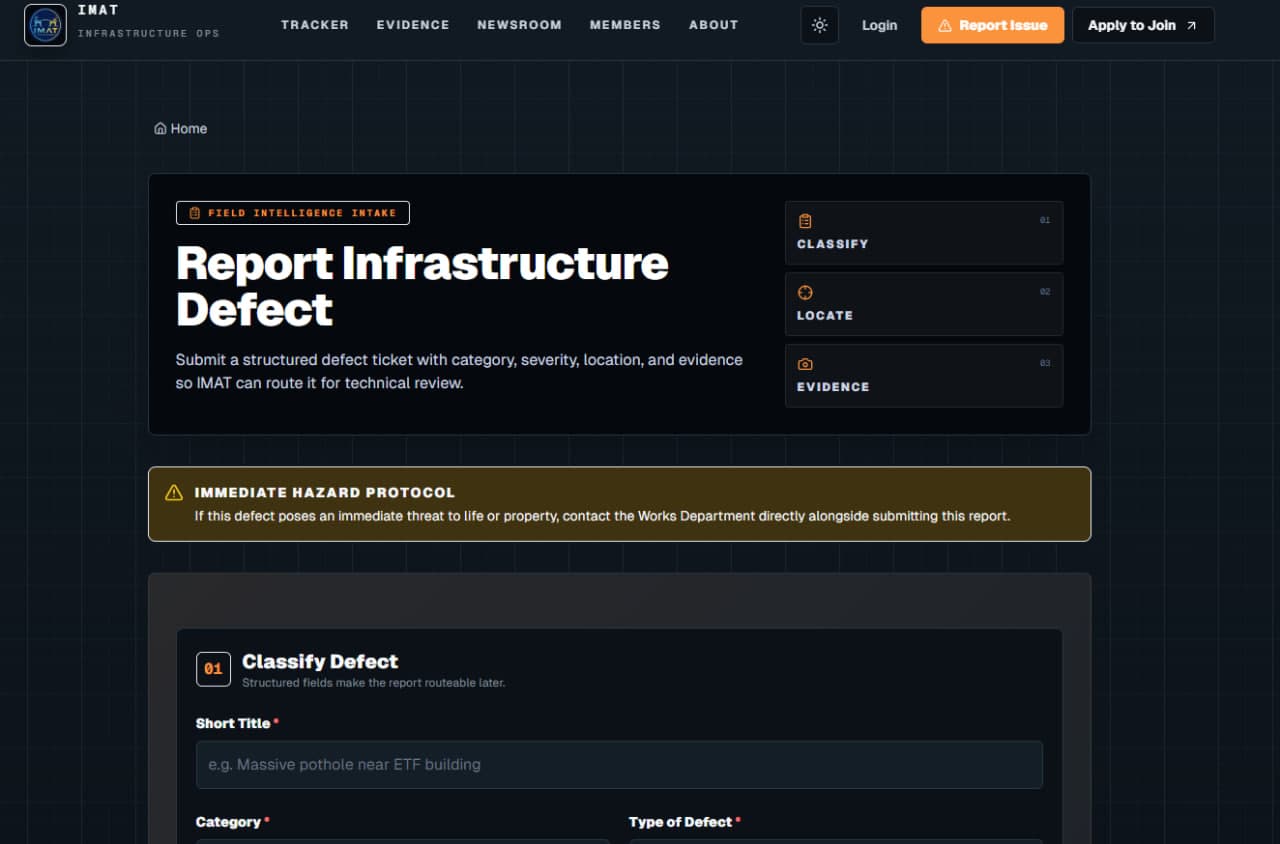Click the hazard warning triangle icon

[174, 492]
